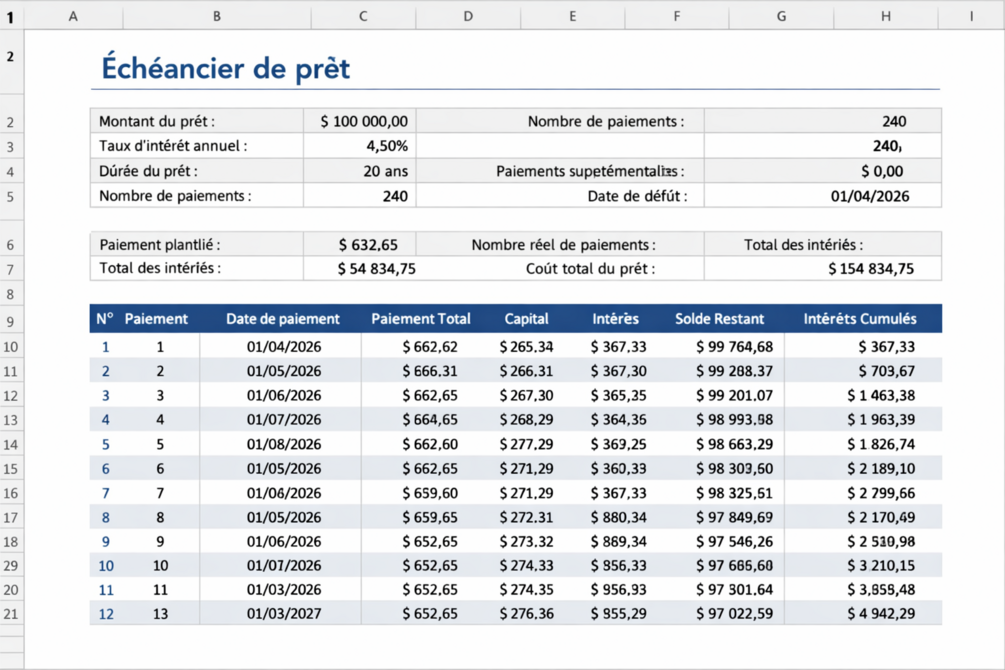Click the 'Paiement' table column header

[156, 319]
